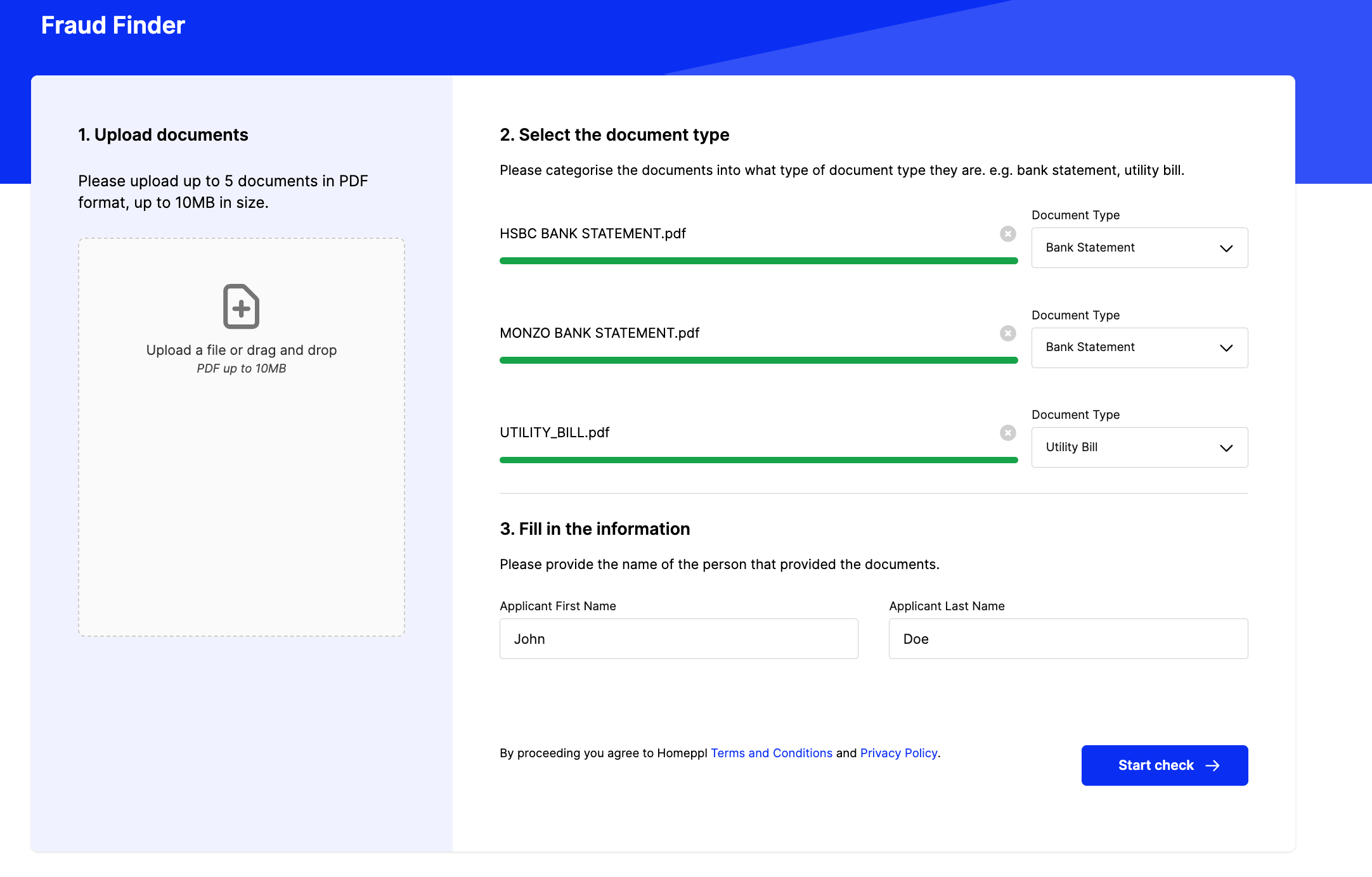Screen dimensions: 1372x877
Task: Open document type dropdown for MONZO statement
Action: click(x=1139, y=348)
